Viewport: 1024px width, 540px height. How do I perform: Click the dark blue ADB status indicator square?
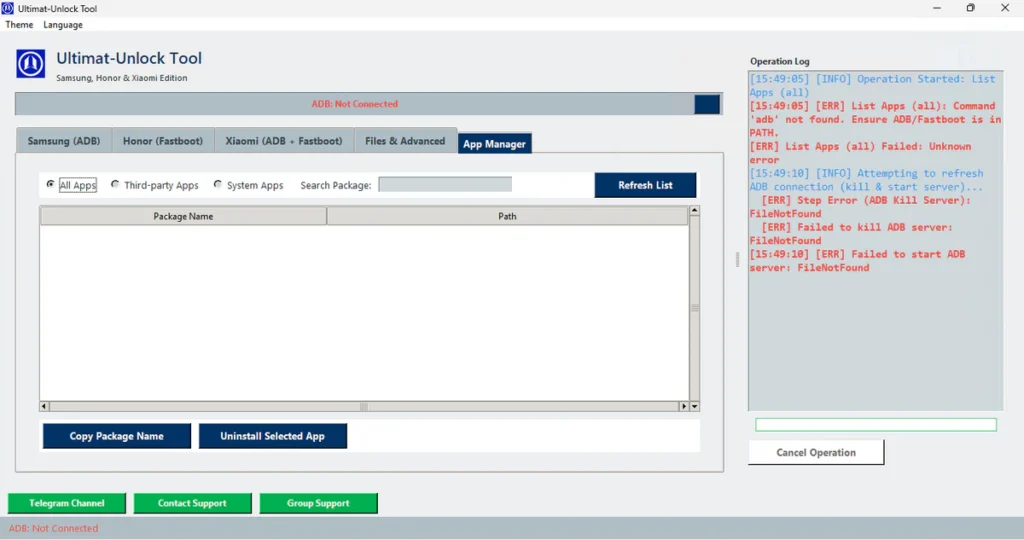[707, 104]
